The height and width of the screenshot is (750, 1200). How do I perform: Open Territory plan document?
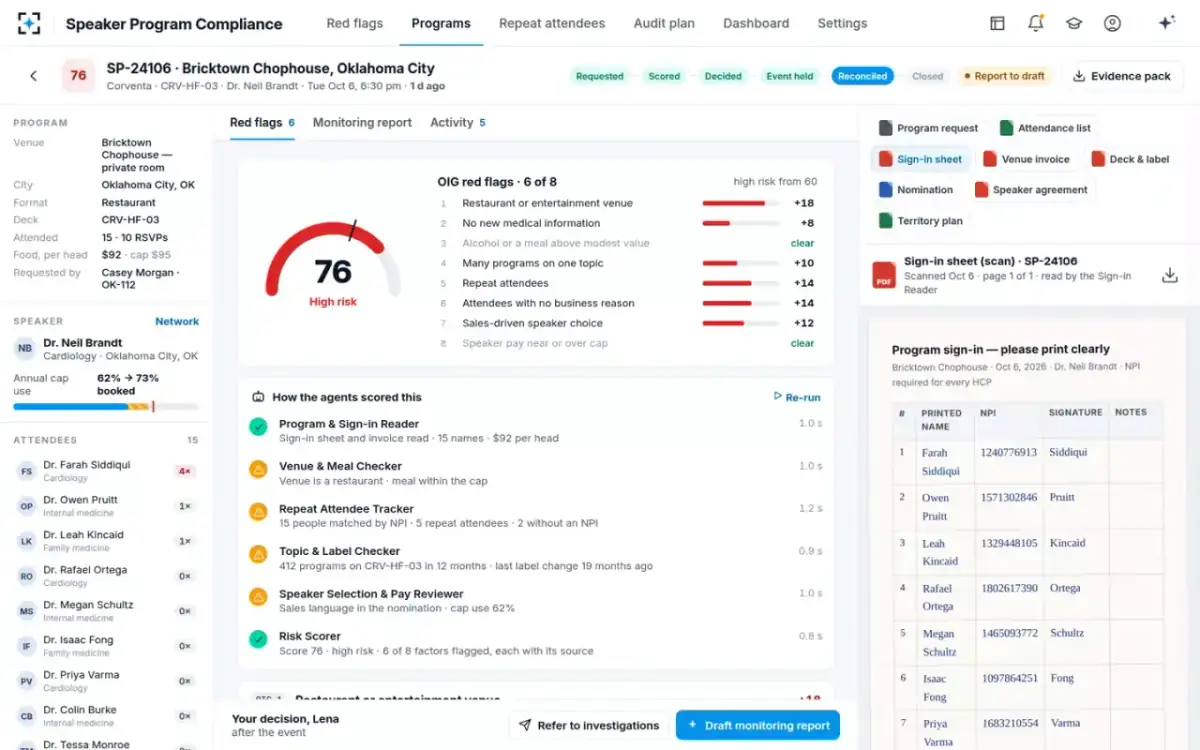point(921,220)
